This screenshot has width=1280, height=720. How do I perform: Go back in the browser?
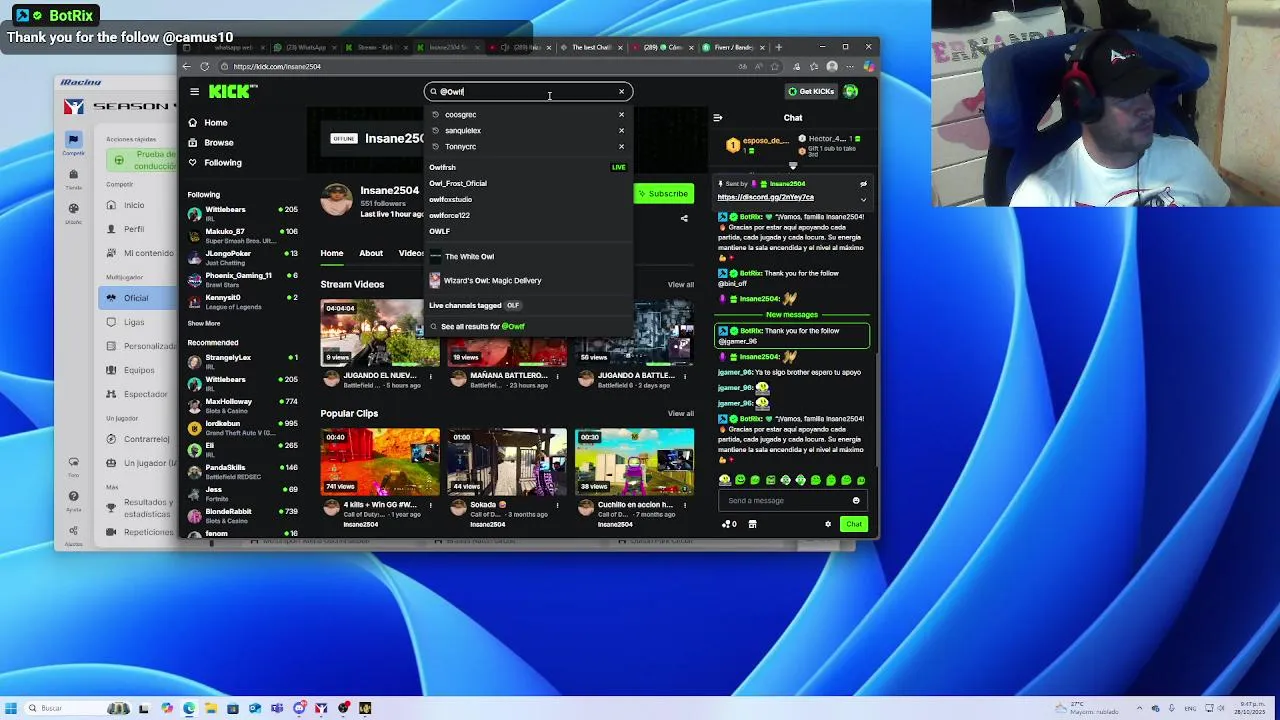click(x=186, y=66)
